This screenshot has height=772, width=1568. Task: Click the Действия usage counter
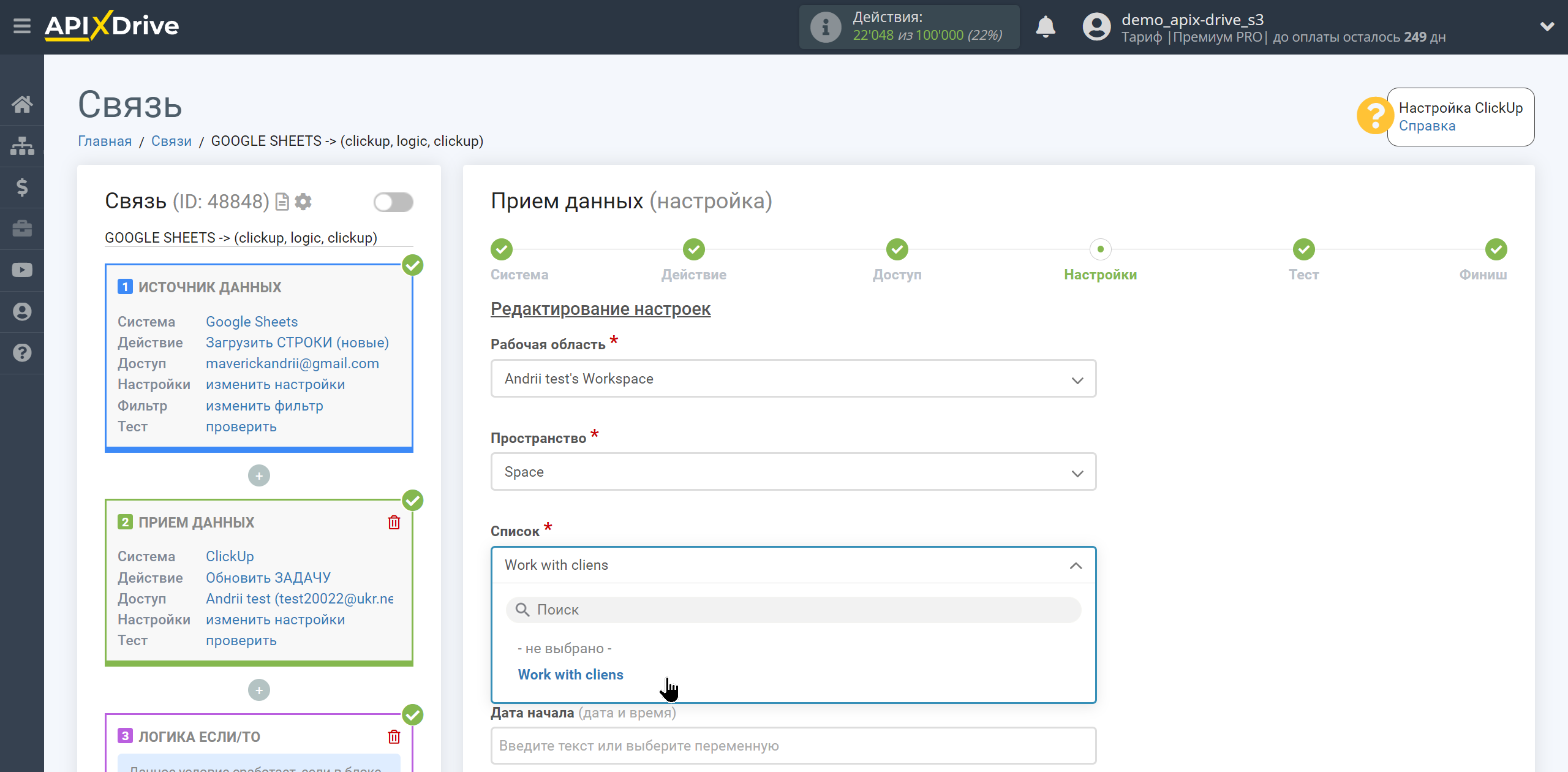pyautogui.click(x=909, y=27)
